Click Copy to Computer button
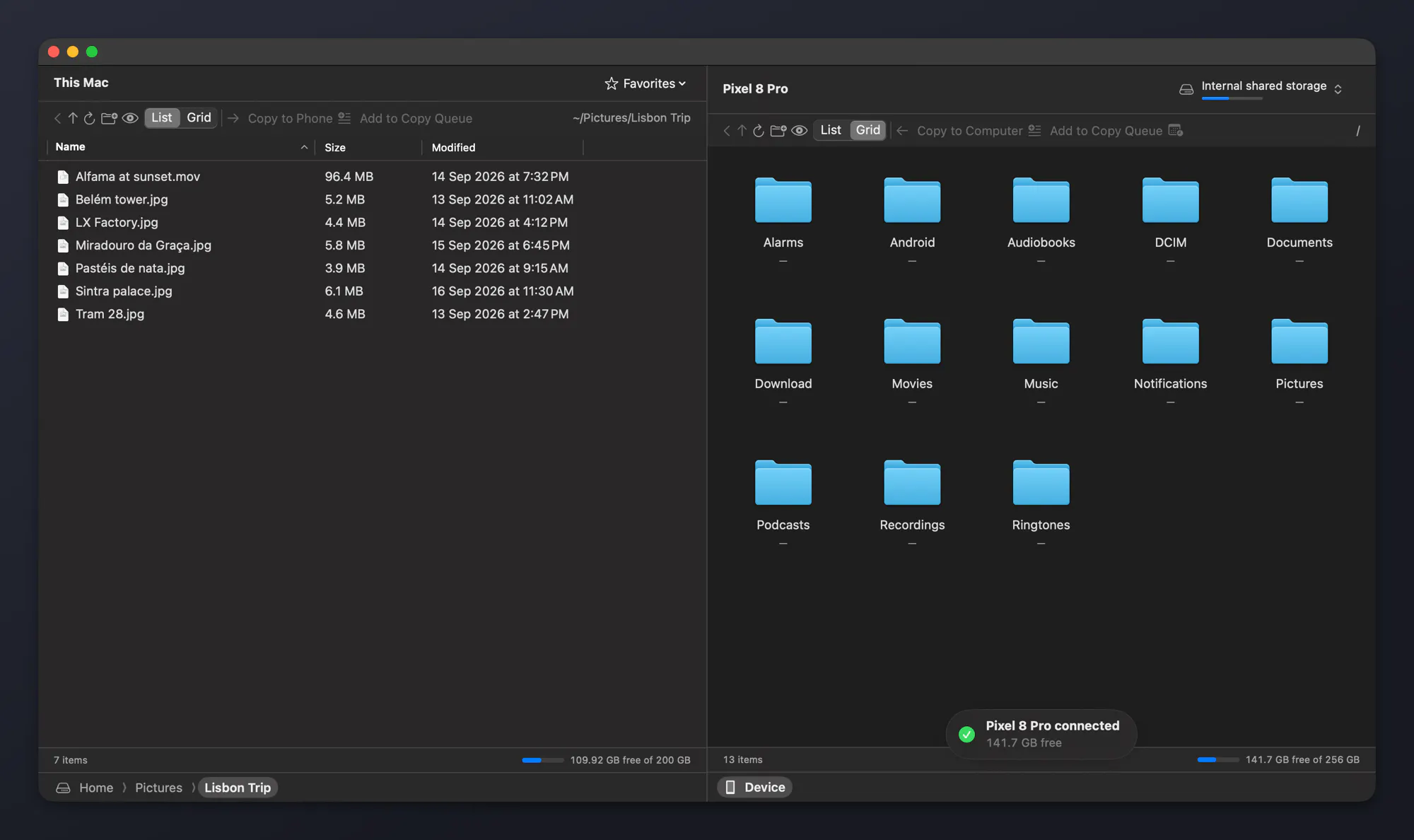1414x840 pixels. click(959, 131)
